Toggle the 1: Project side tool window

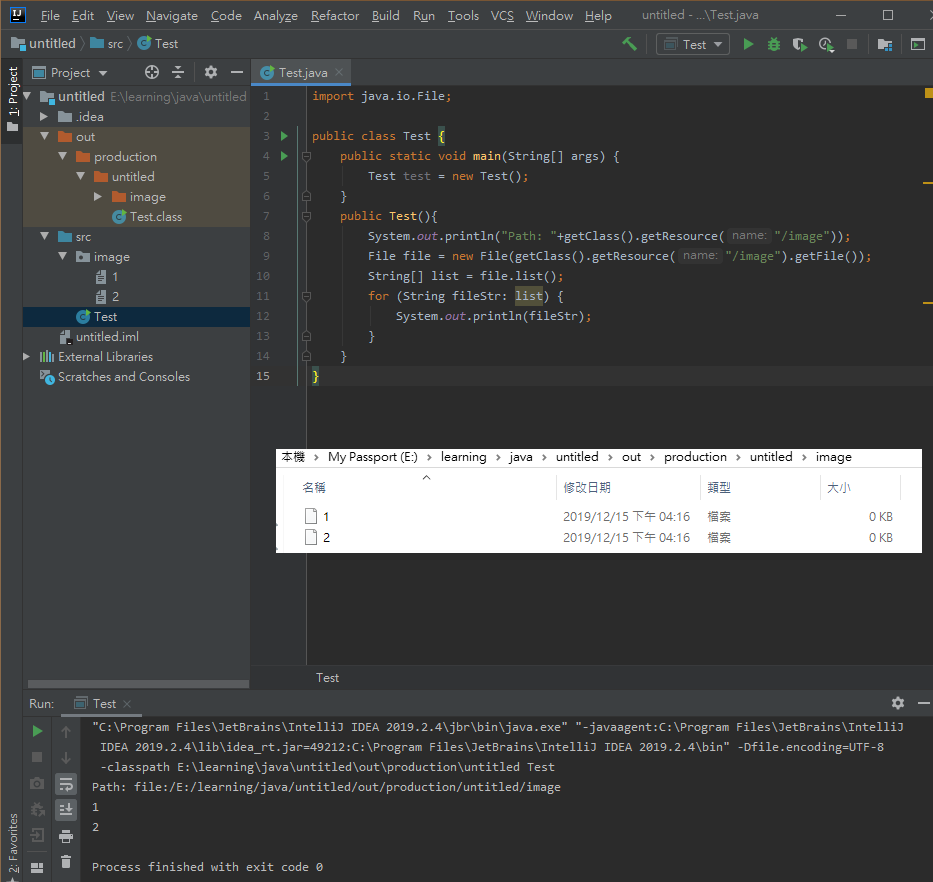point(12,99)
